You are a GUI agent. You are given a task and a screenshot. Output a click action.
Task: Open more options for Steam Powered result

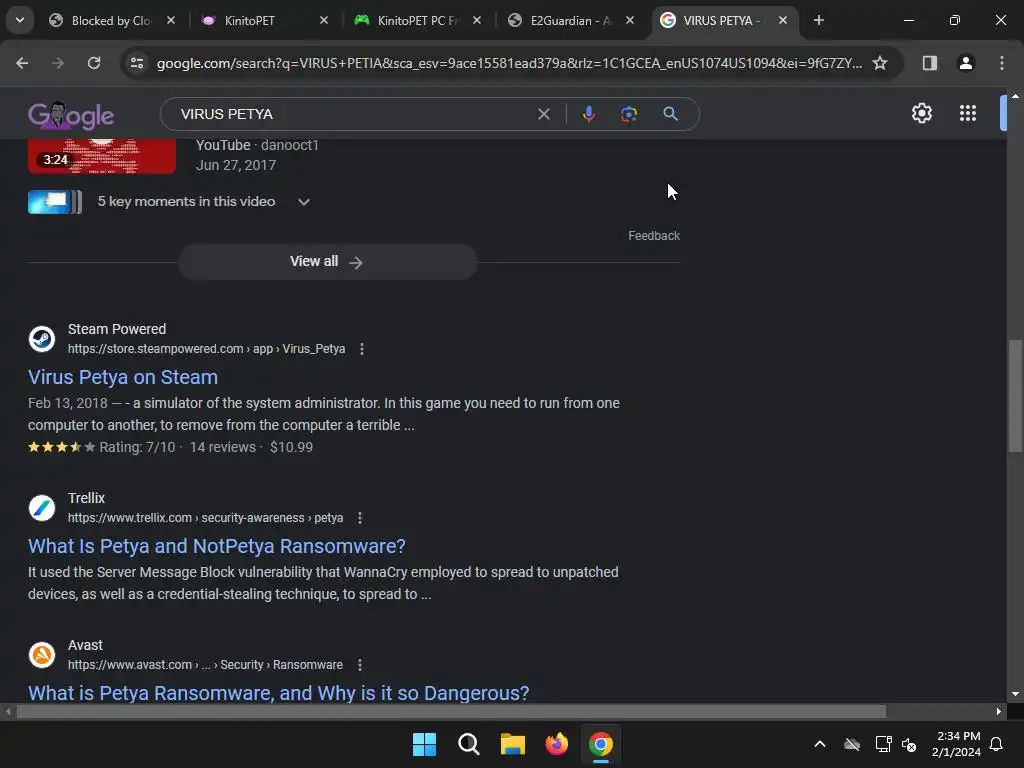(x=362, y=349)
